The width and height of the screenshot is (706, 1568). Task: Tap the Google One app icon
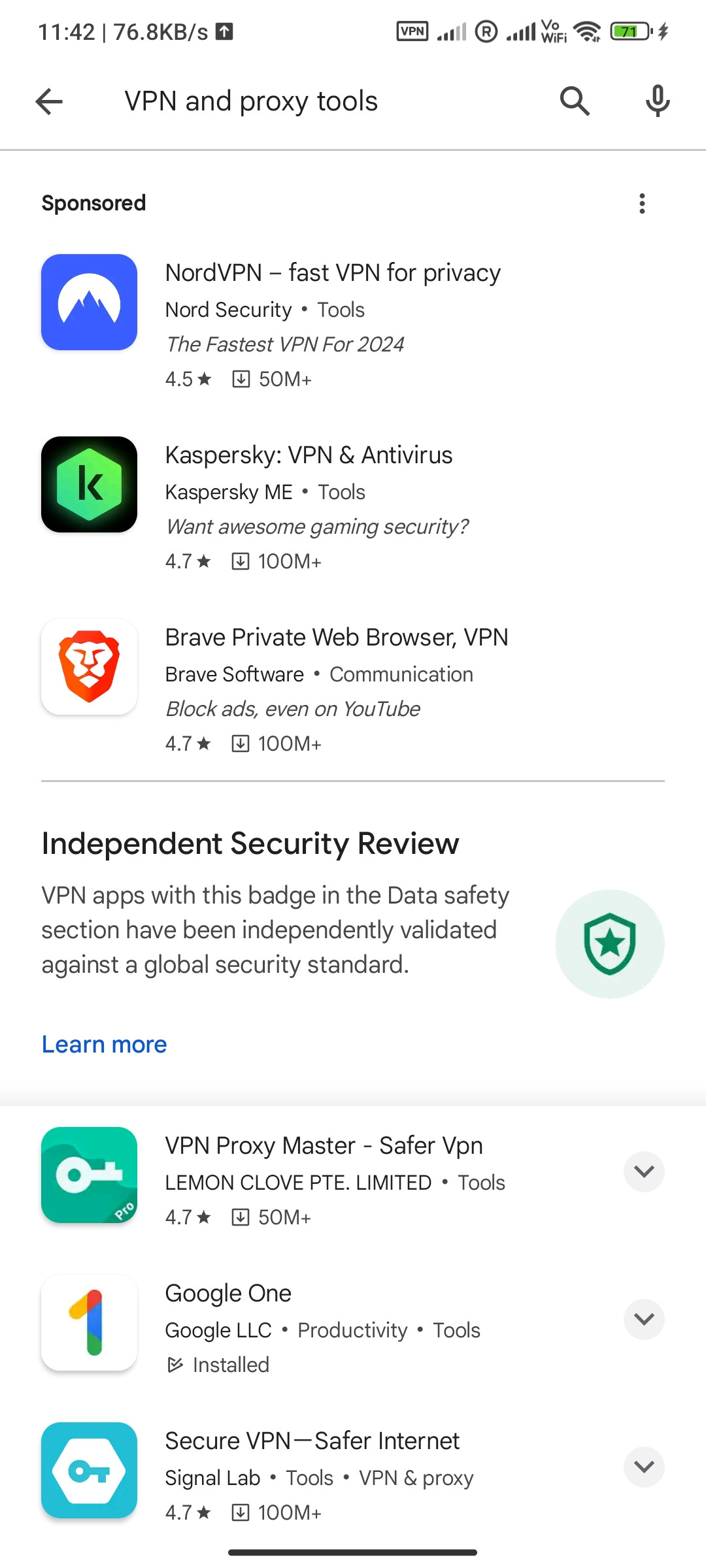(90, 1322)
